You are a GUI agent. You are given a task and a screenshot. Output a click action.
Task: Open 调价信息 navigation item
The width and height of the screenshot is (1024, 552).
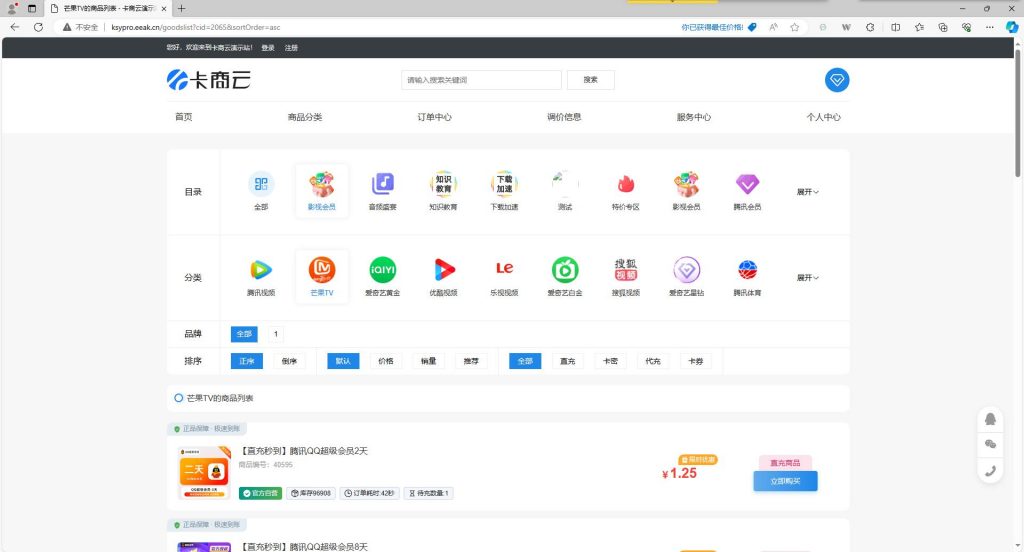pyautogui.click(x=564, y=117)
